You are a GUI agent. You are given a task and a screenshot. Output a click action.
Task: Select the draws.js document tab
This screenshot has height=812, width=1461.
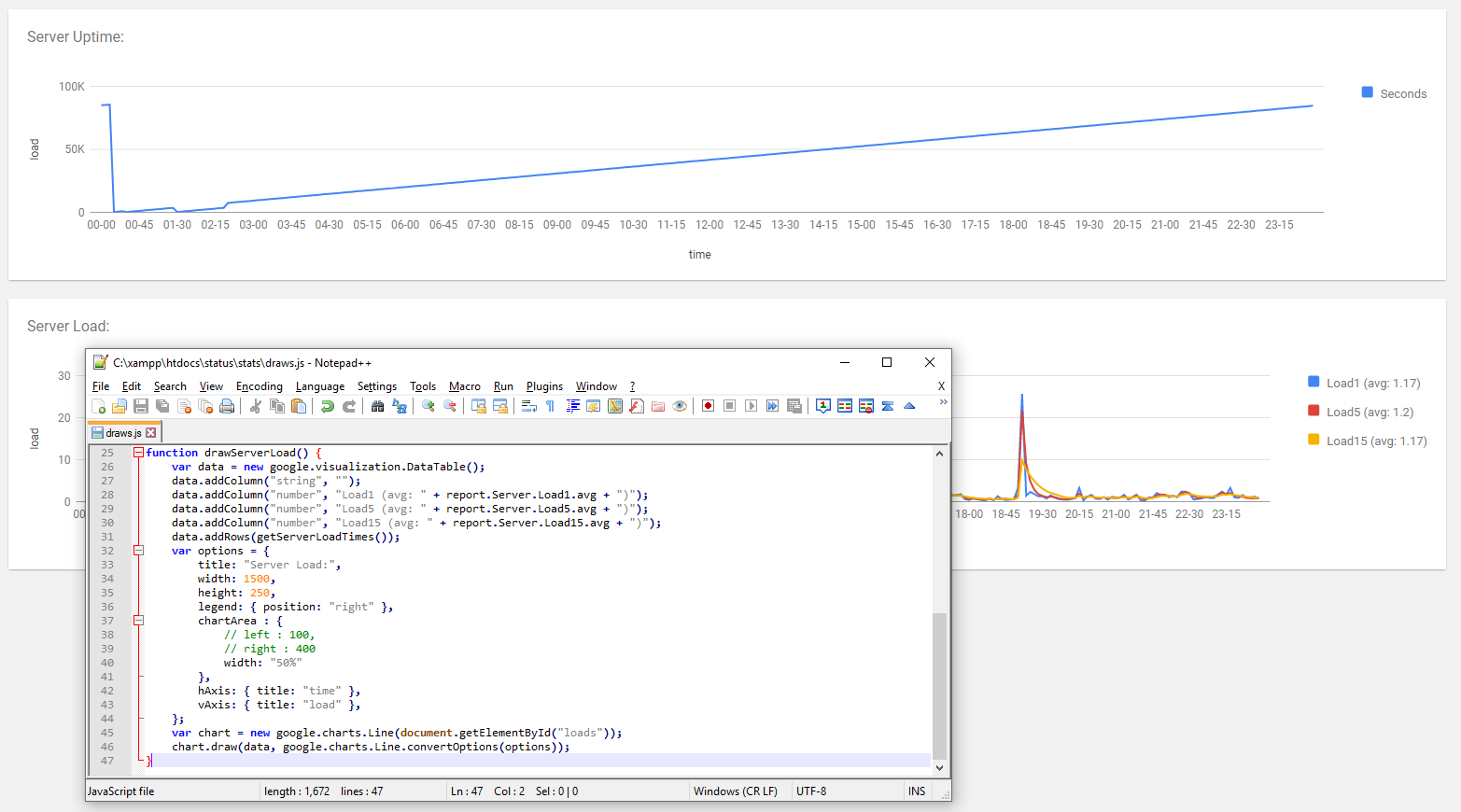[123, 433]
